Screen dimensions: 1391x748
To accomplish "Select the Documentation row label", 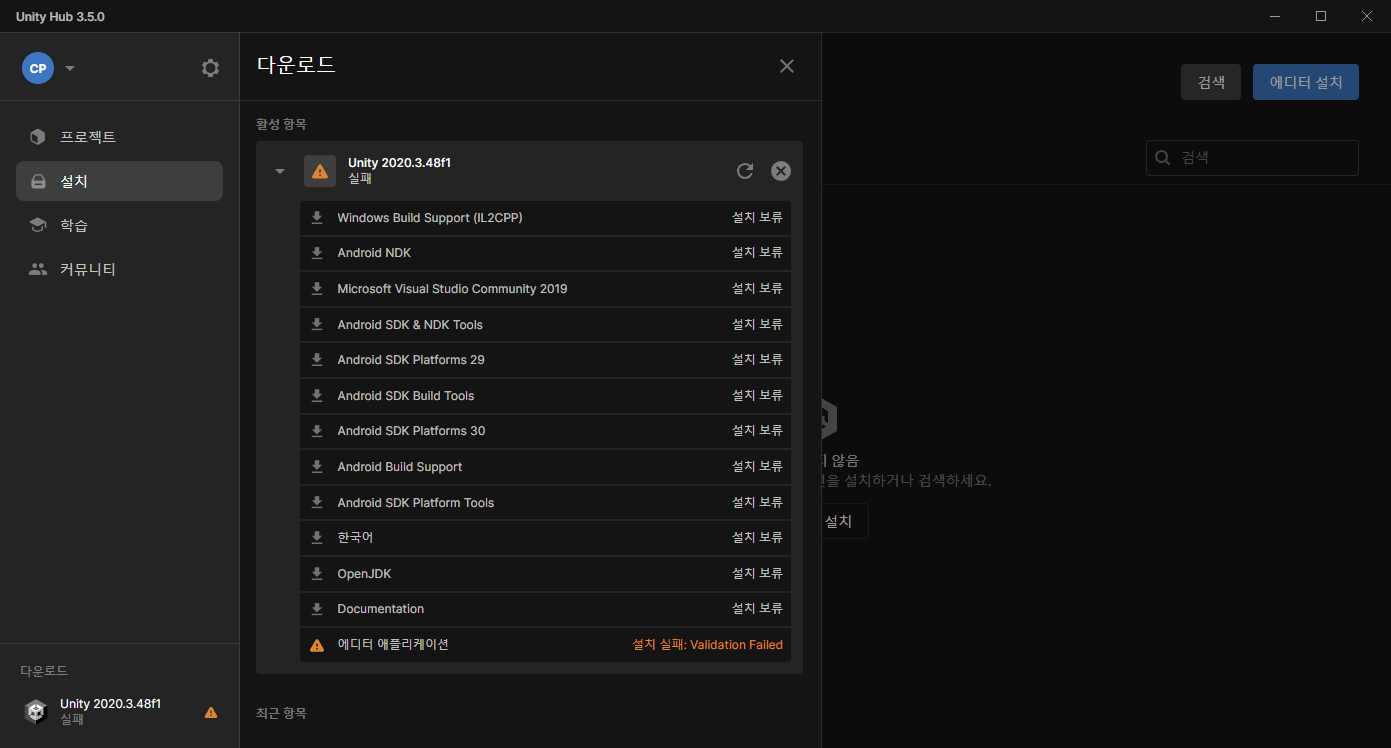I will click(x=381, y=609).
